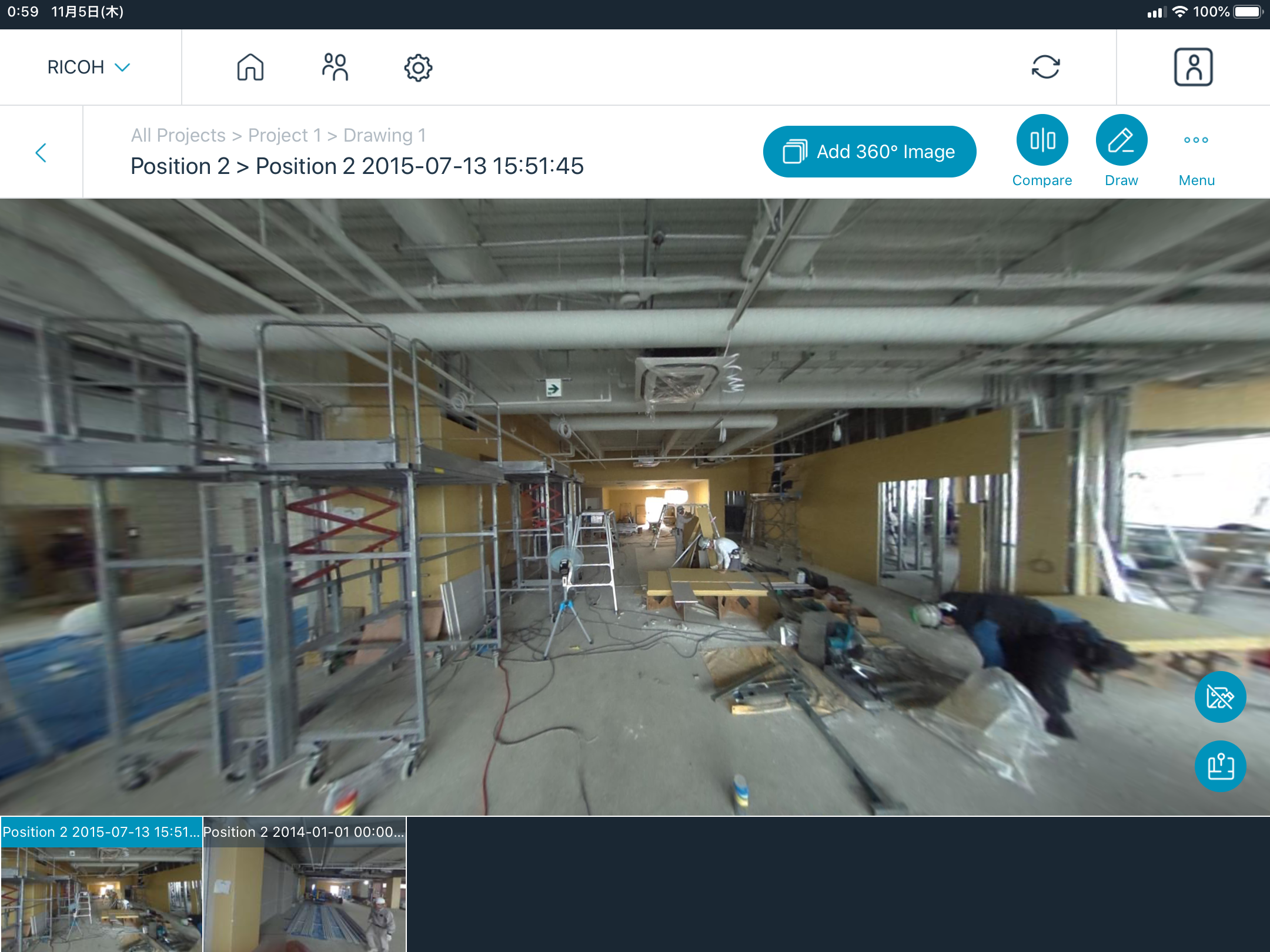1270x952 pixels.
Task: Tap the sync refresh icon
Action: (1045, 67)
